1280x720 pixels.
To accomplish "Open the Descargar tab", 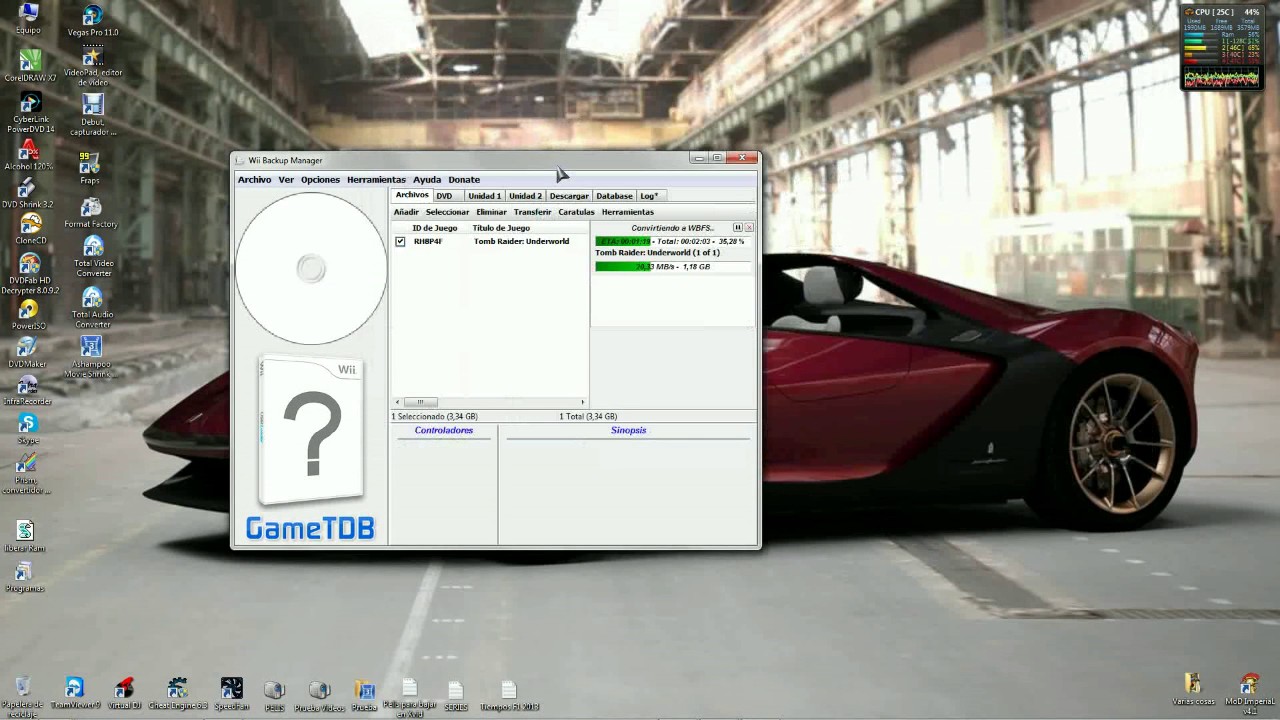I will click(x=569, y=196).
